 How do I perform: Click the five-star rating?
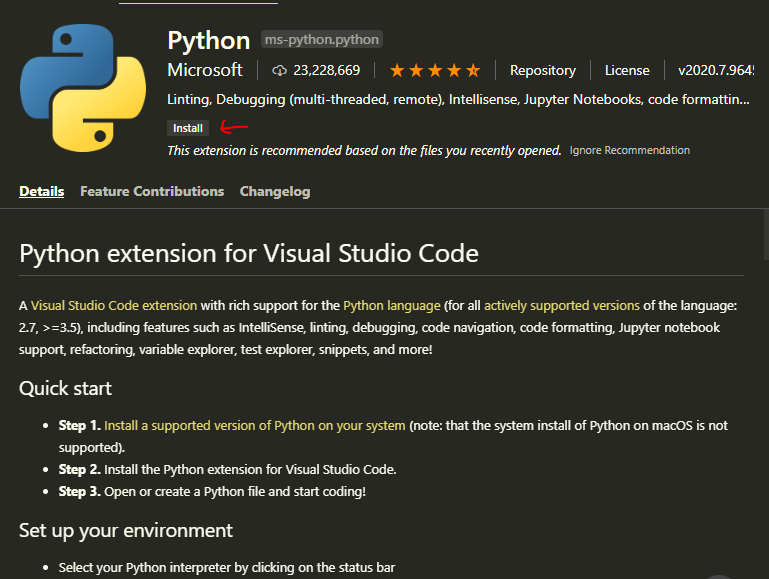click(435, 71)
